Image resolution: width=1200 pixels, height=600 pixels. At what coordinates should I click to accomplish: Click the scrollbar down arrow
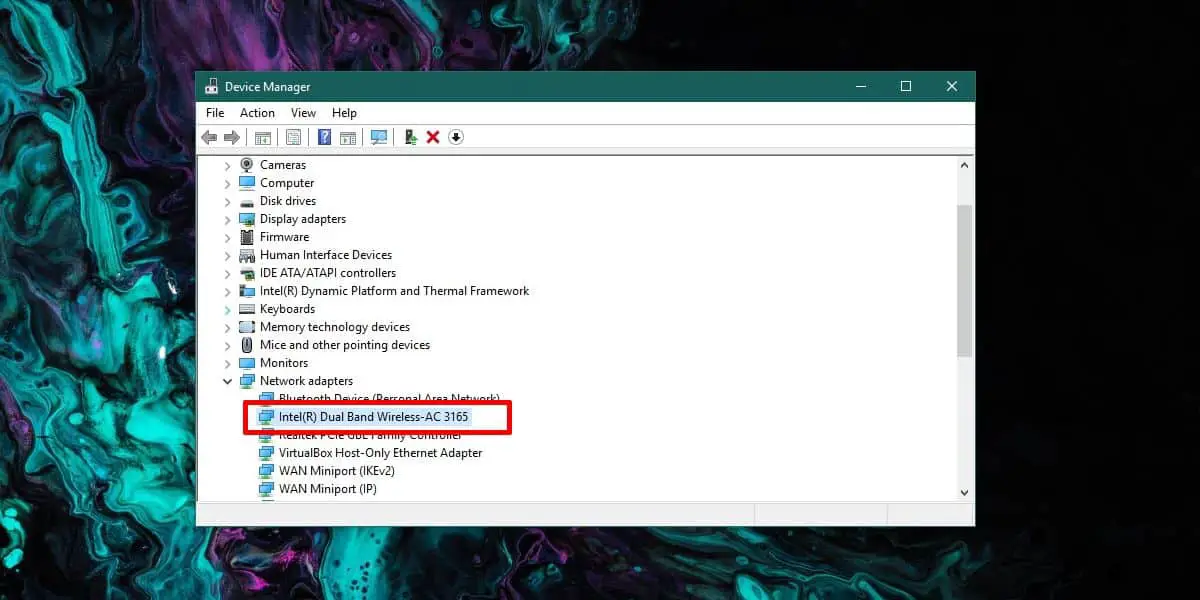click(x=964, y=492)
